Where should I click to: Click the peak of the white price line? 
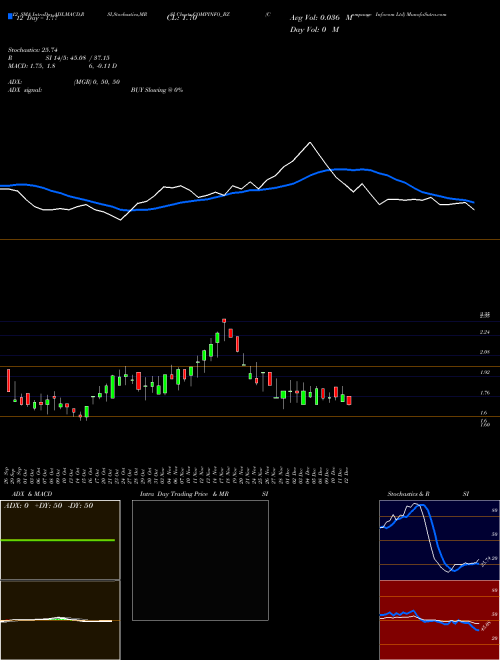point(310,143)
